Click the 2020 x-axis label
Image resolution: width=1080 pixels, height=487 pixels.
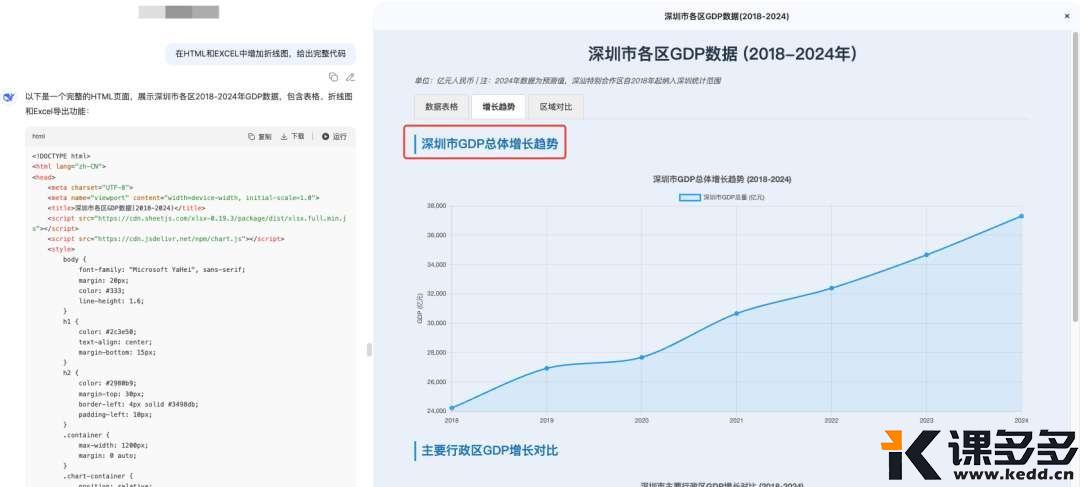click(x=641, y=419)
